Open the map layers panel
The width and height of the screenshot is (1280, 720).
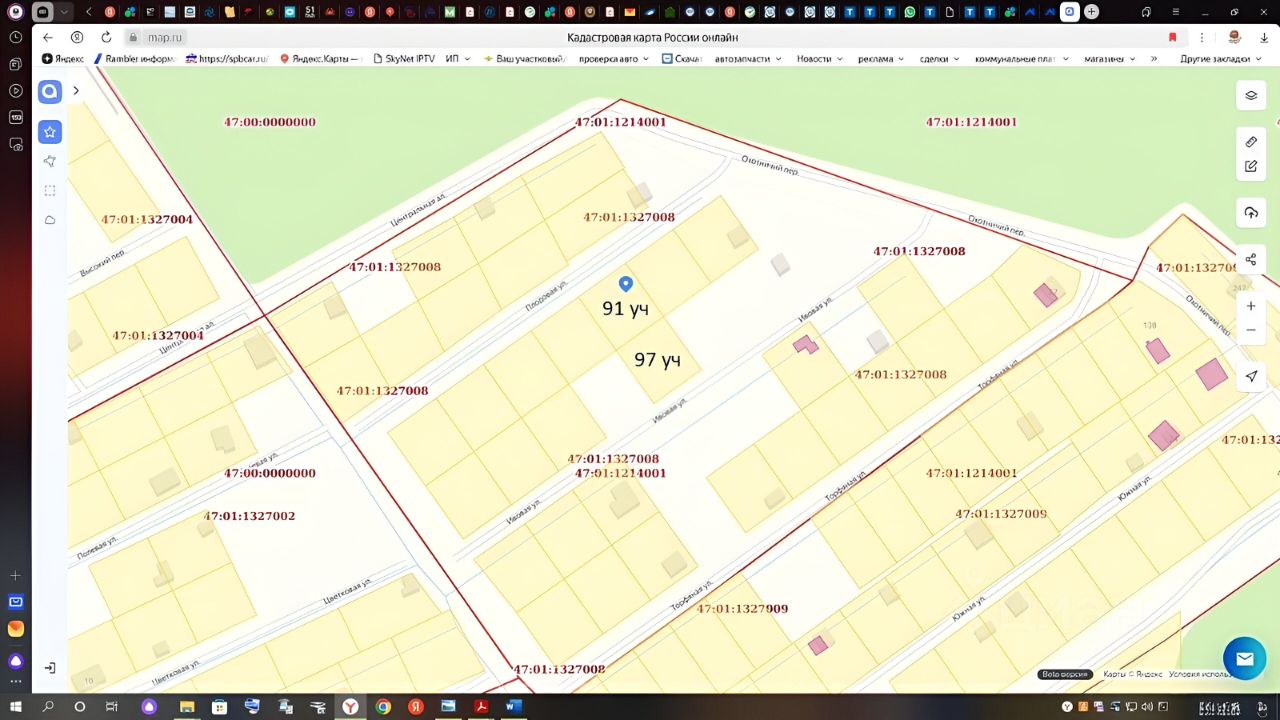pos(1251,96)
